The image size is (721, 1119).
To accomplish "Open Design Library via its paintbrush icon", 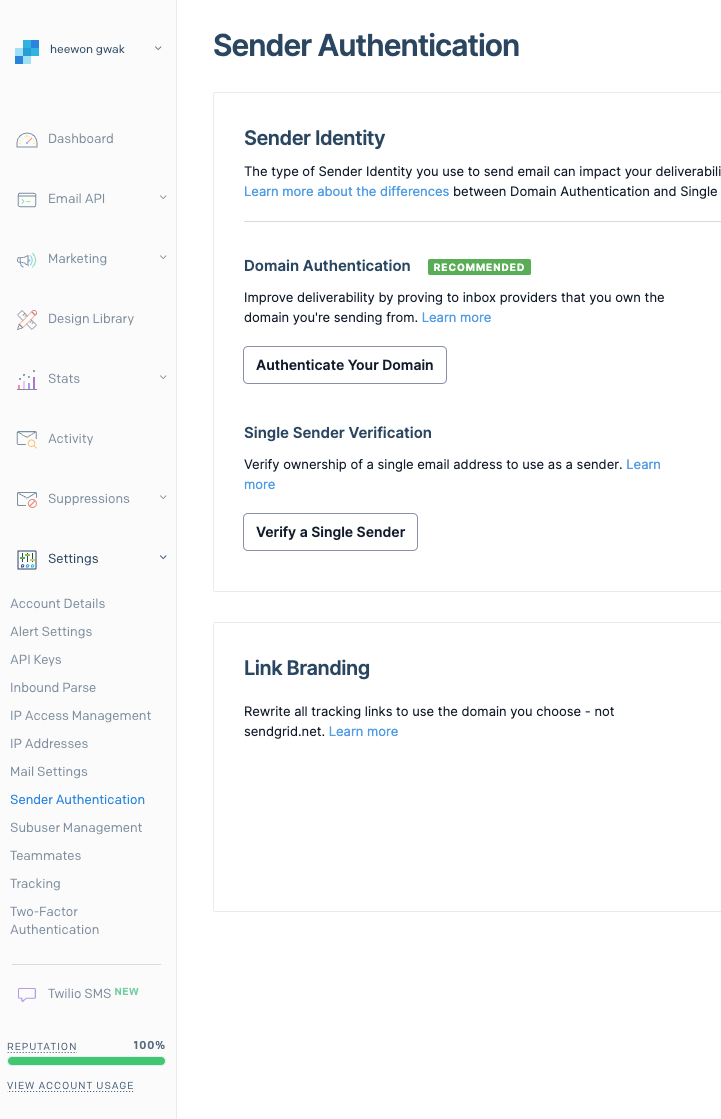I will (27, 318).
